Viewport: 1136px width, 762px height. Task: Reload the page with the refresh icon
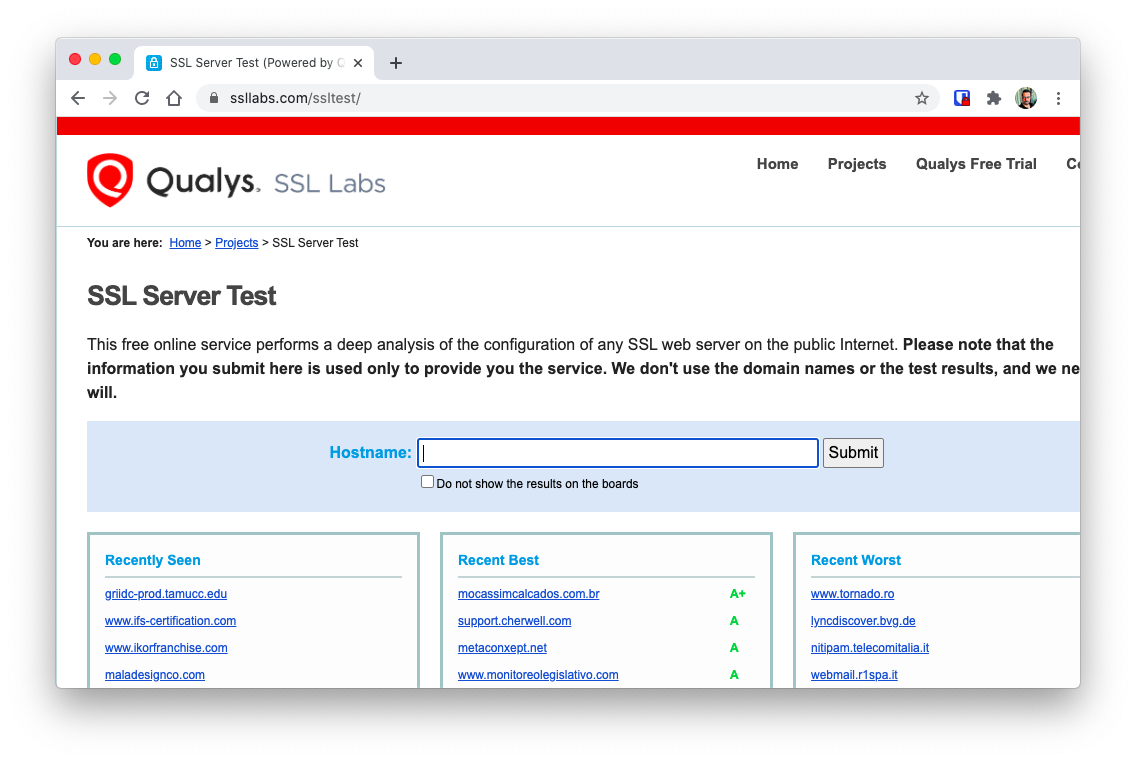click(142, 98)
